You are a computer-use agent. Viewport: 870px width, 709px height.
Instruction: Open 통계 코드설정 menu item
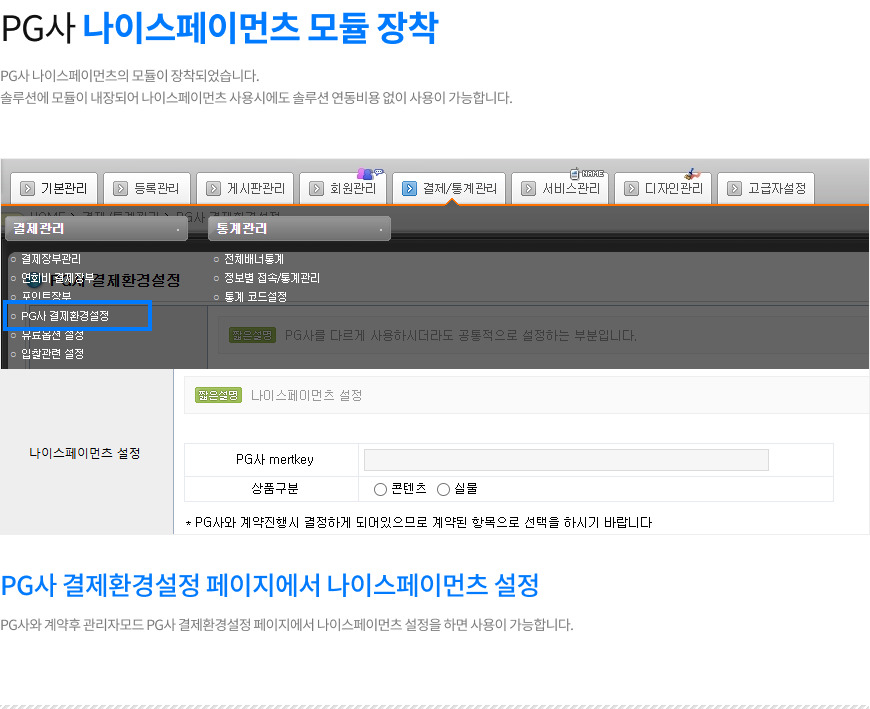point(255,297)
